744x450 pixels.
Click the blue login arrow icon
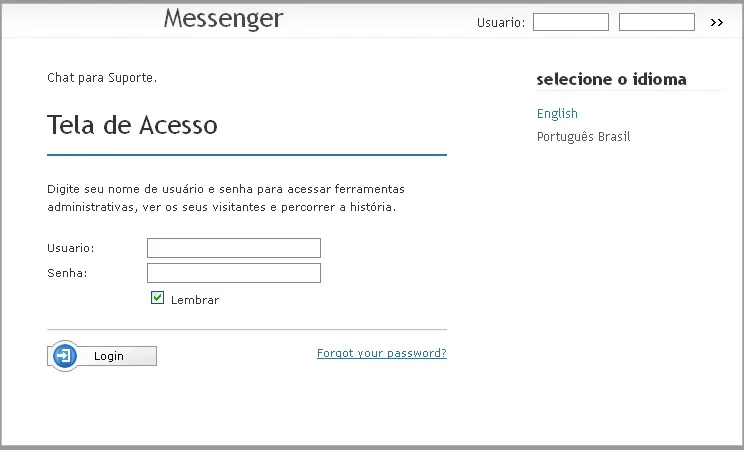point(65,356)
